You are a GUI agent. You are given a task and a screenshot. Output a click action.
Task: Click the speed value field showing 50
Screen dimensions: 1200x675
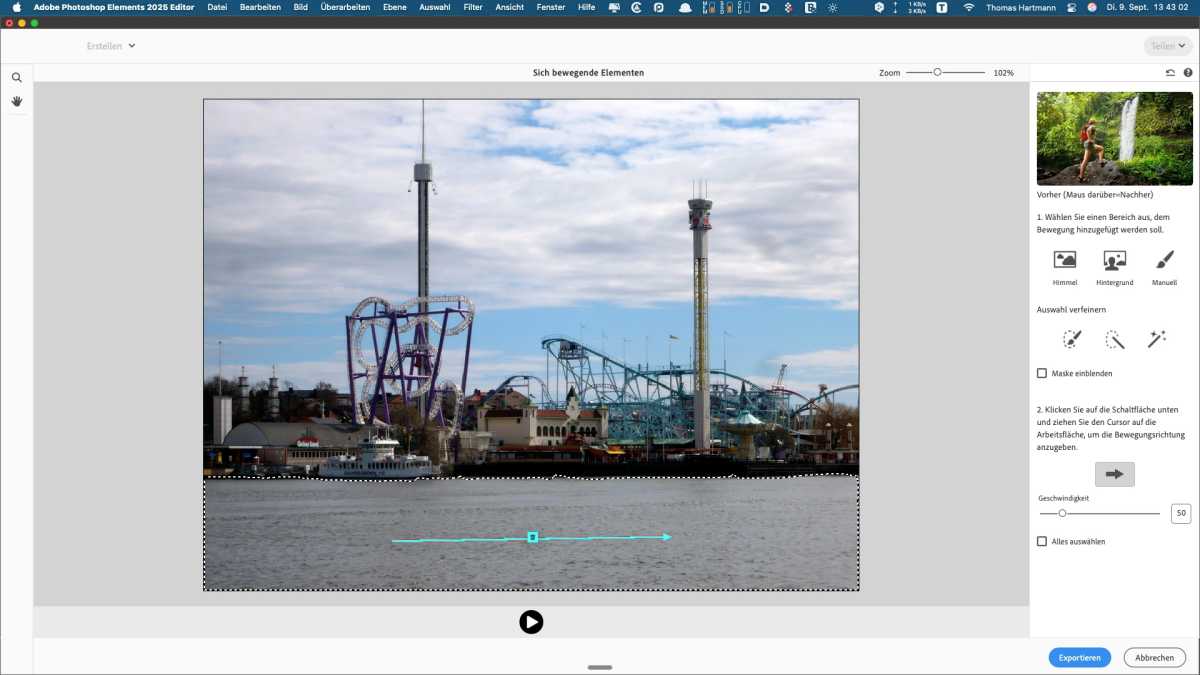[x=1181, y=513]
